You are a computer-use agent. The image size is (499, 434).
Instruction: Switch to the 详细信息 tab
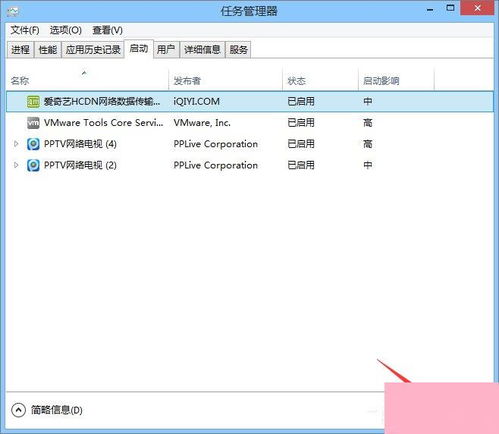[x=202, y=50]
